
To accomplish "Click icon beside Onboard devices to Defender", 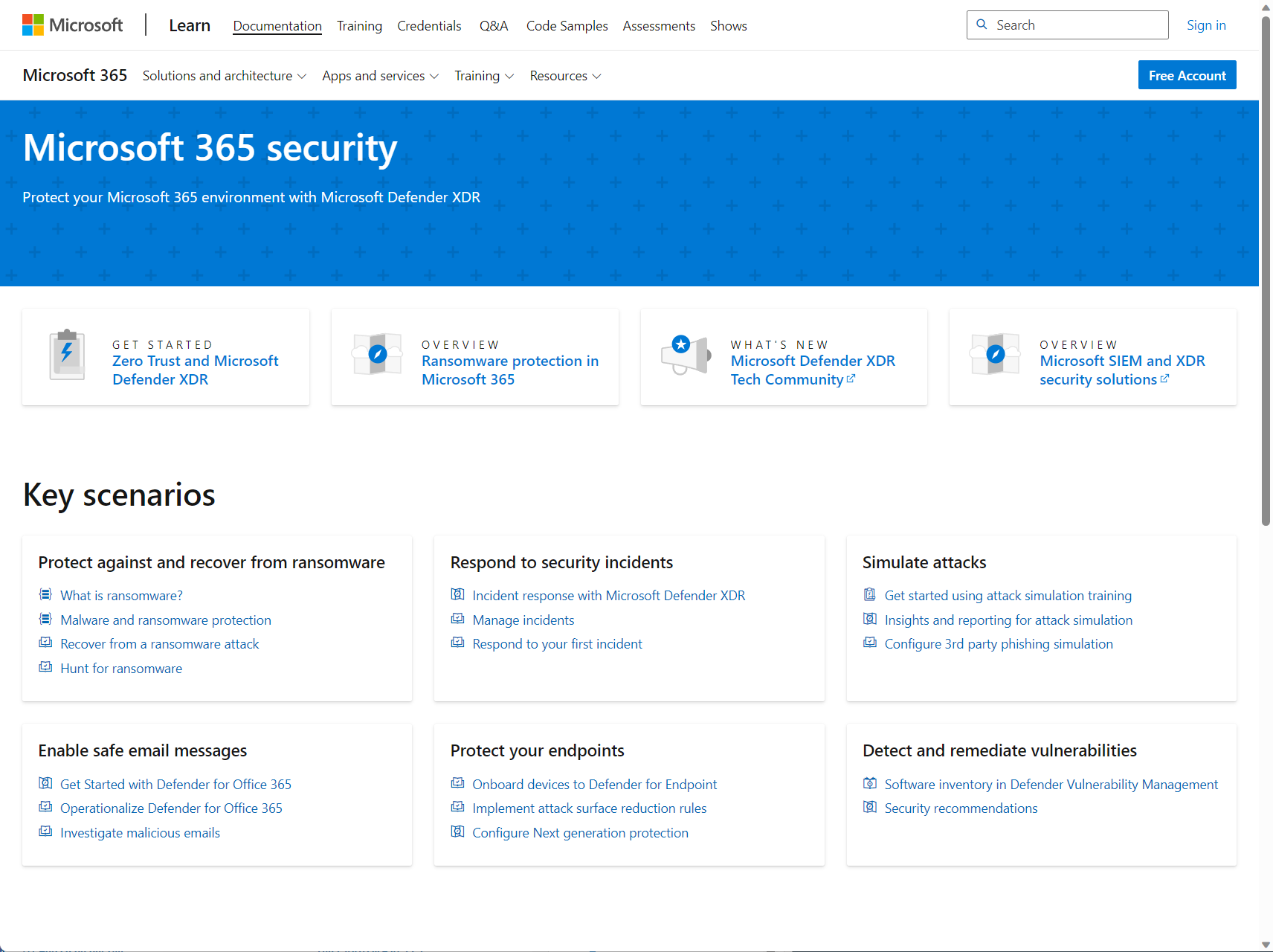I will coord(457,783).
